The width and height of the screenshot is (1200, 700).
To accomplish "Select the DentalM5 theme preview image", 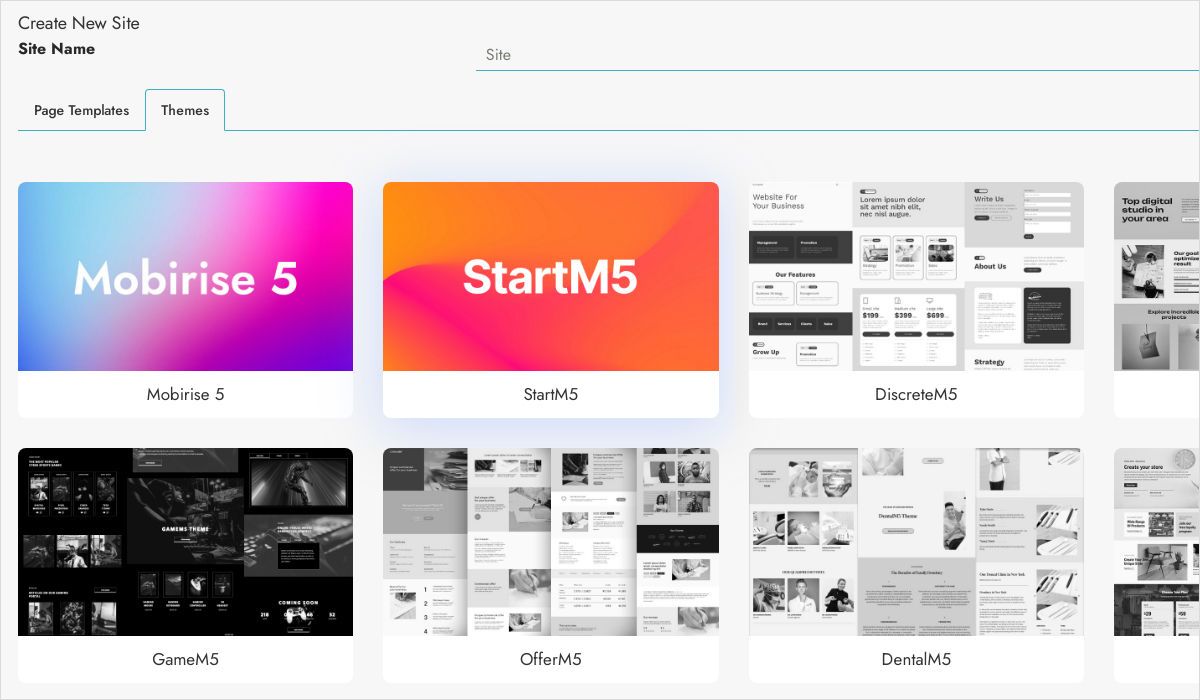I will coord(916,541).
